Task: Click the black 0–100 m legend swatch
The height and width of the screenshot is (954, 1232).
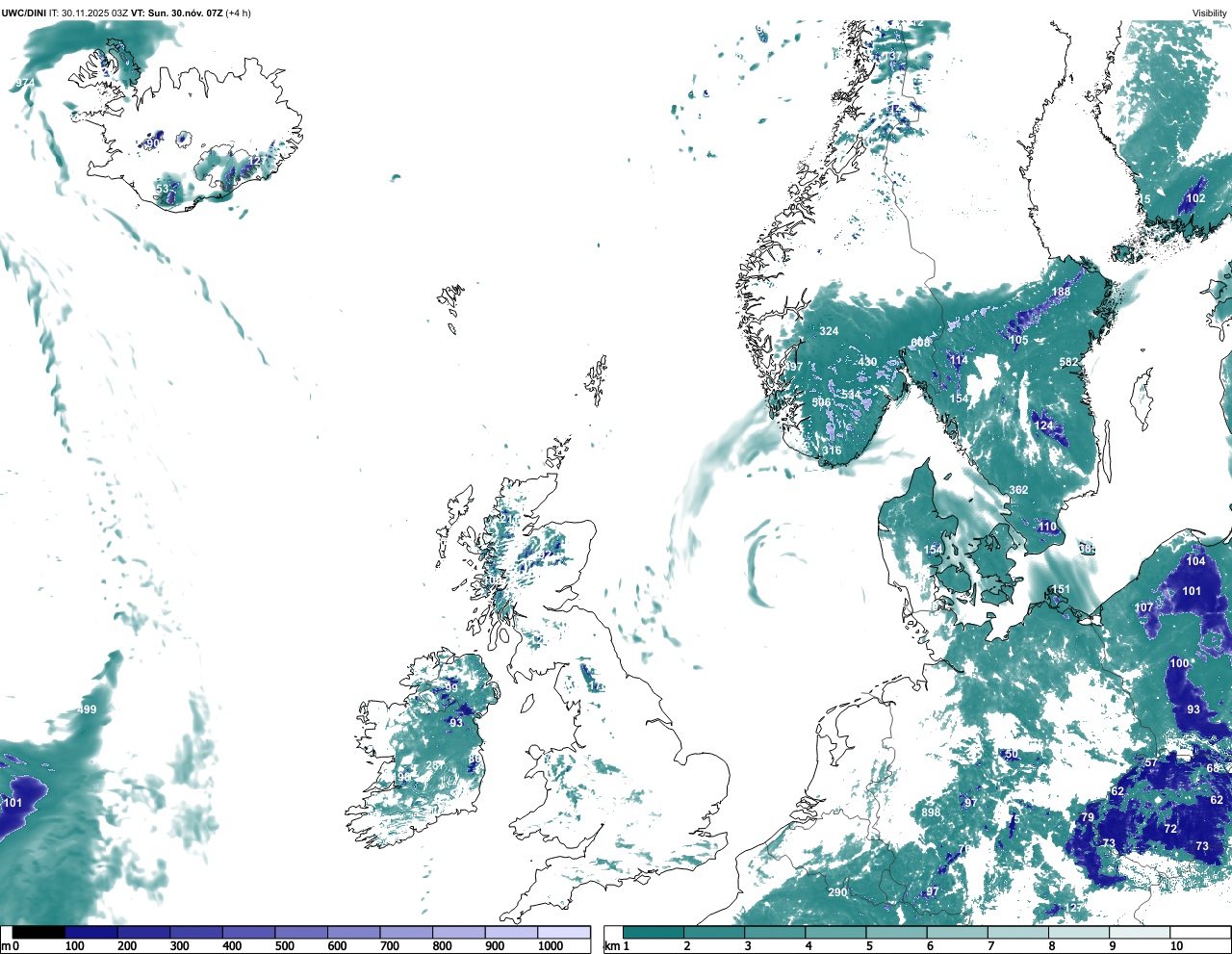Action: tap(38, 932)
